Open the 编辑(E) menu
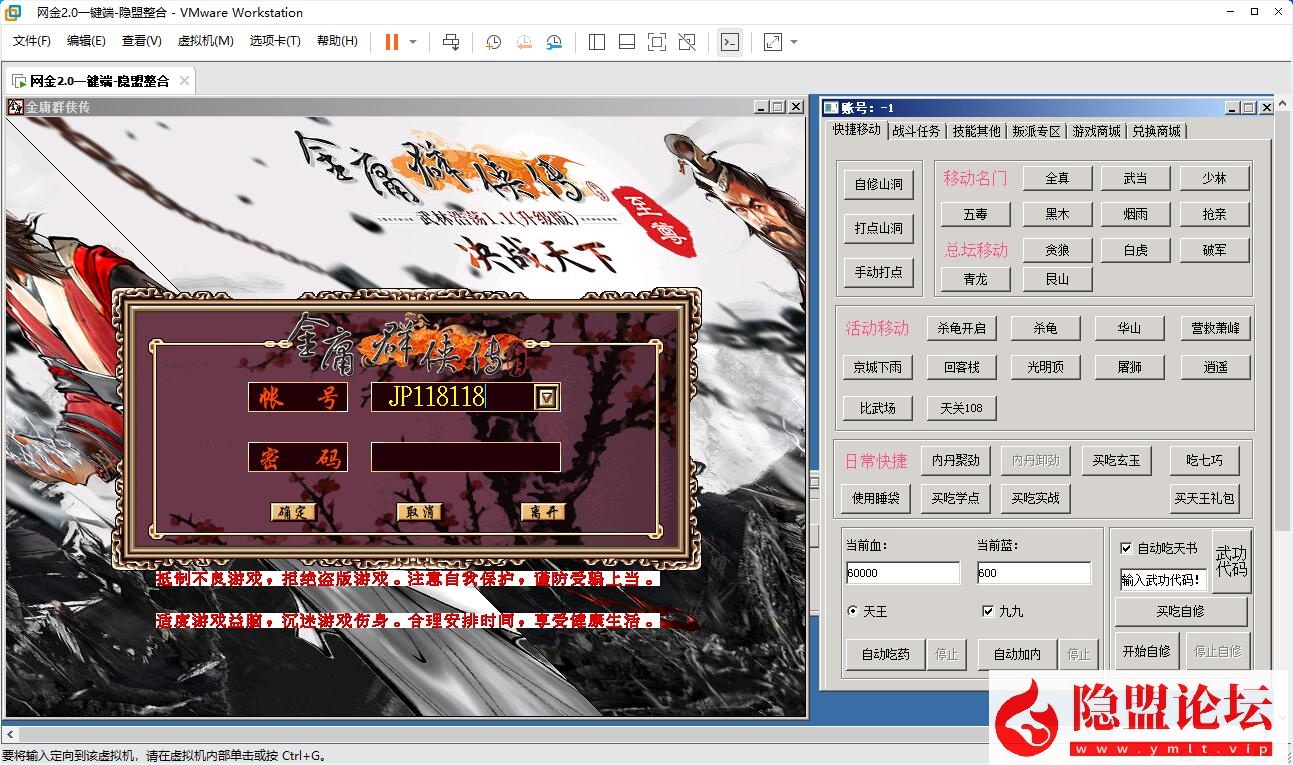Screen dimensions: 1293x765 [86, 41]
